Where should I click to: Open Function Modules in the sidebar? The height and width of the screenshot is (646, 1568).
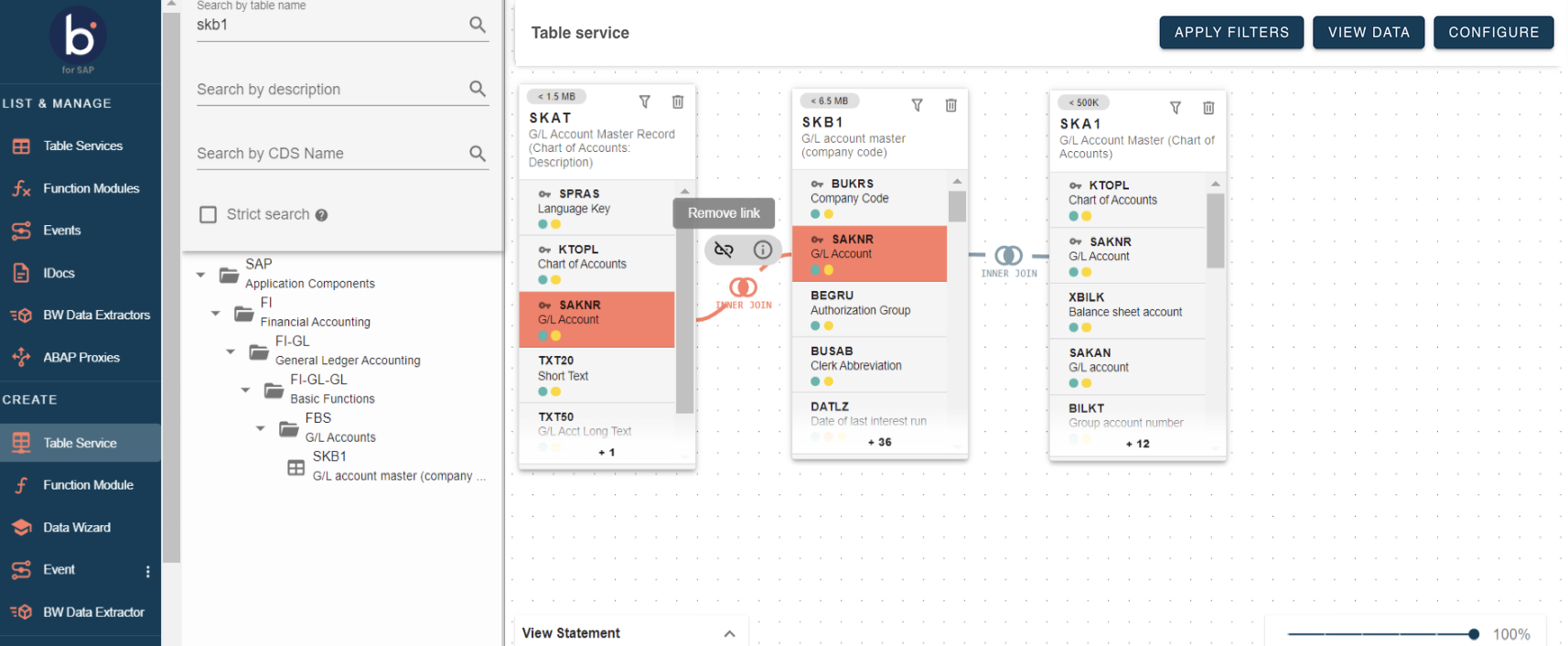[x=91, y=188]
